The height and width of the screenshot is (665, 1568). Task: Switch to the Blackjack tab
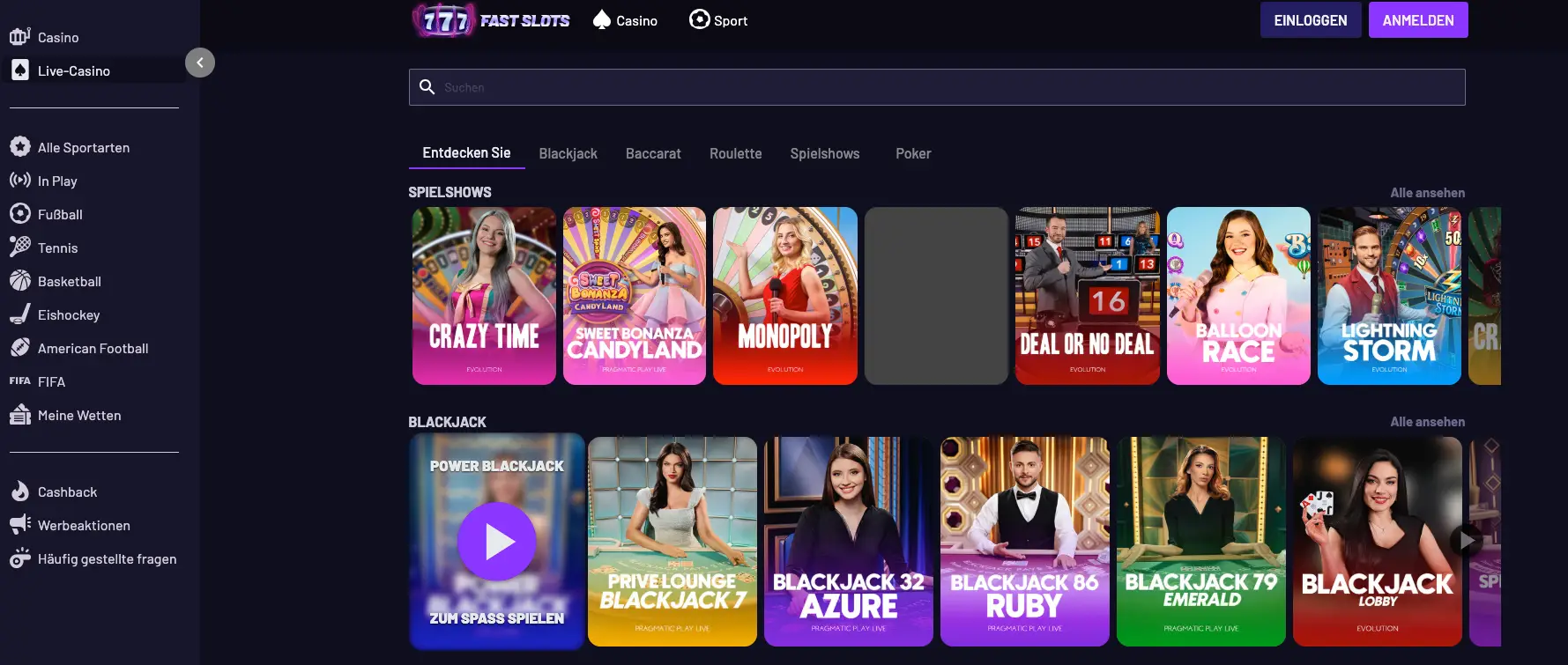point(568,153)
